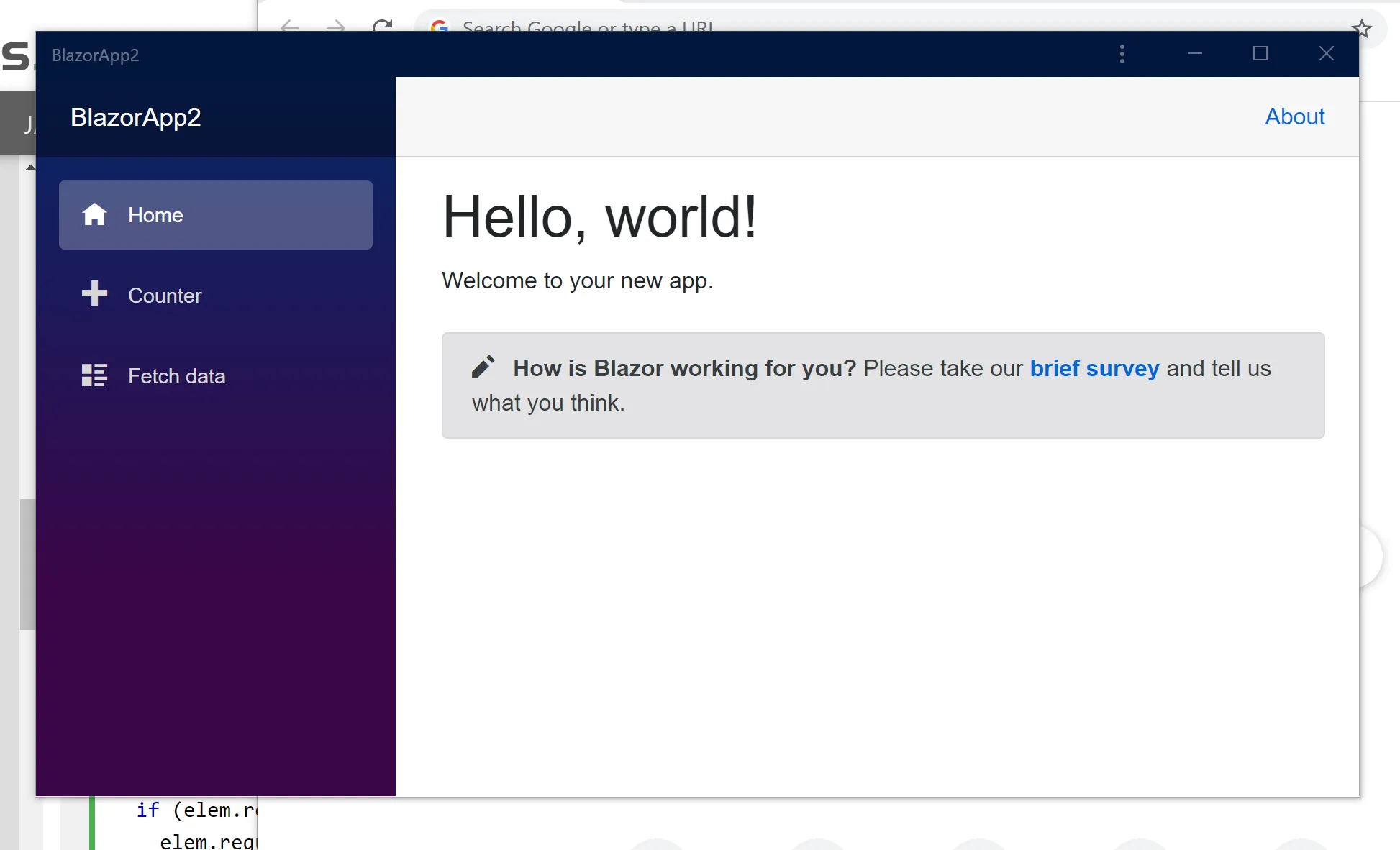Click the browser reload icon

pyautogui.click(x=383, y=27)
